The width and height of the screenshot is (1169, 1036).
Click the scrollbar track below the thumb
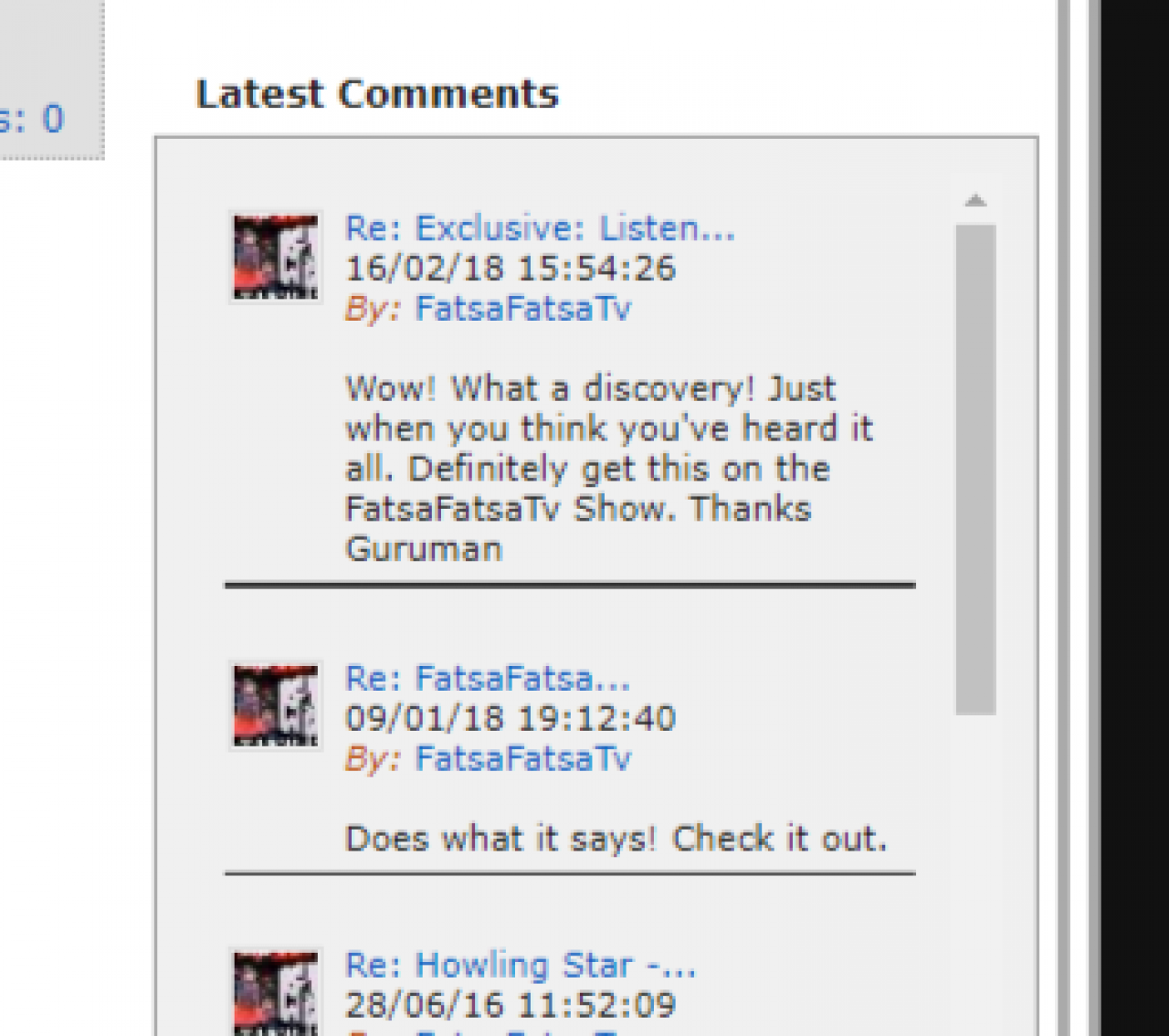click(975, 868)
